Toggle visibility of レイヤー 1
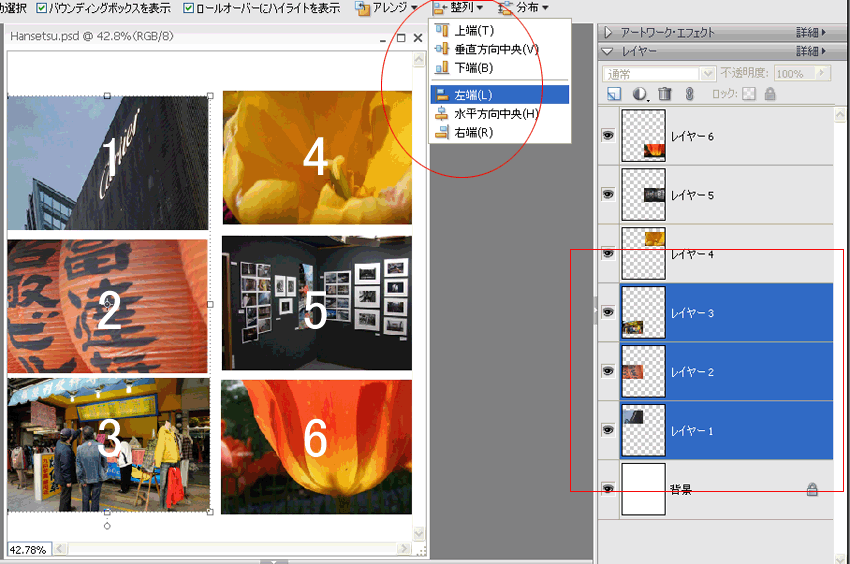The width and height of the screenshot is (850, 564). tap(607, 430)
